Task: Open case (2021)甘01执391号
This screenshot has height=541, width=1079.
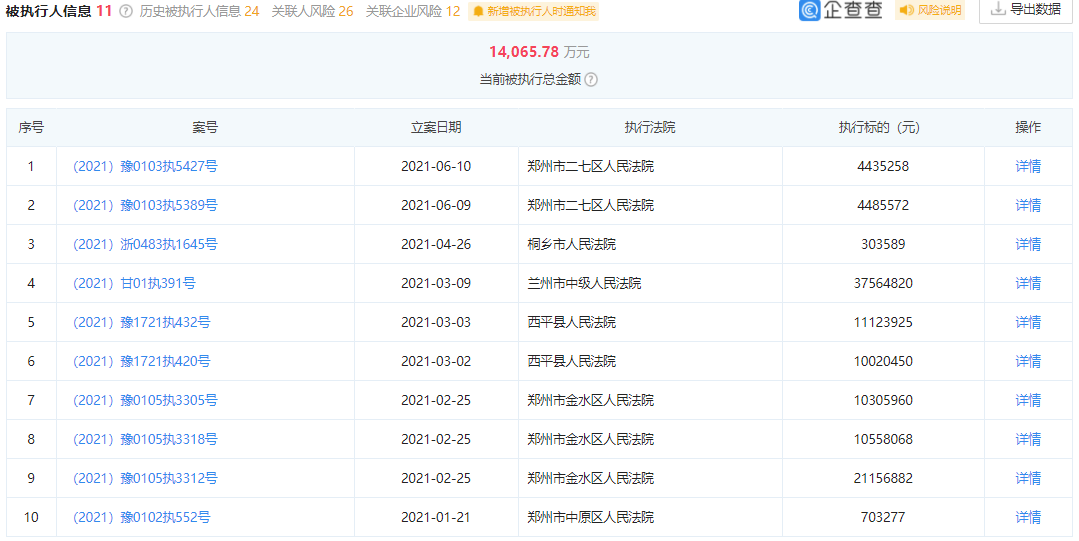Action: click(134, 283)
